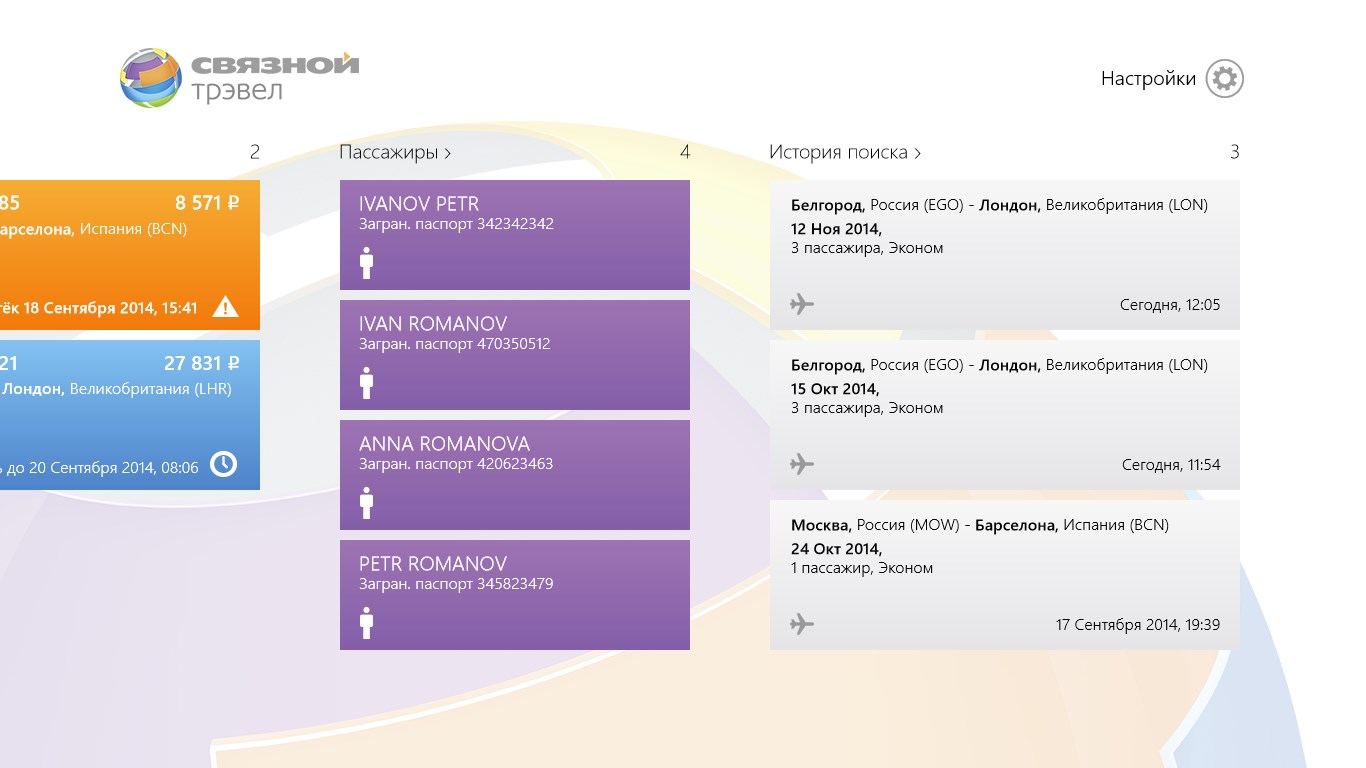Click the clock icon on the blue London order
This screenshot has width=1366, height=768.
click(224, 464)
